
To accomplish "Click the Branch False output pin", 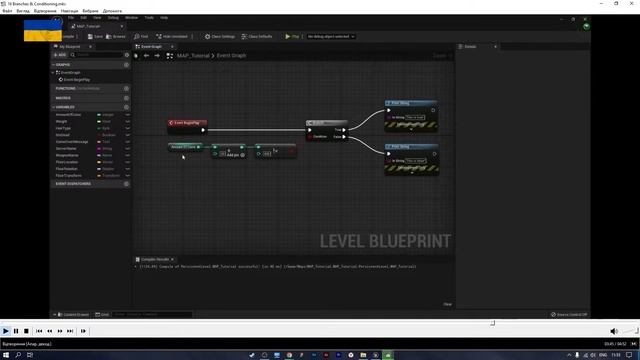I will coord(344,137).
